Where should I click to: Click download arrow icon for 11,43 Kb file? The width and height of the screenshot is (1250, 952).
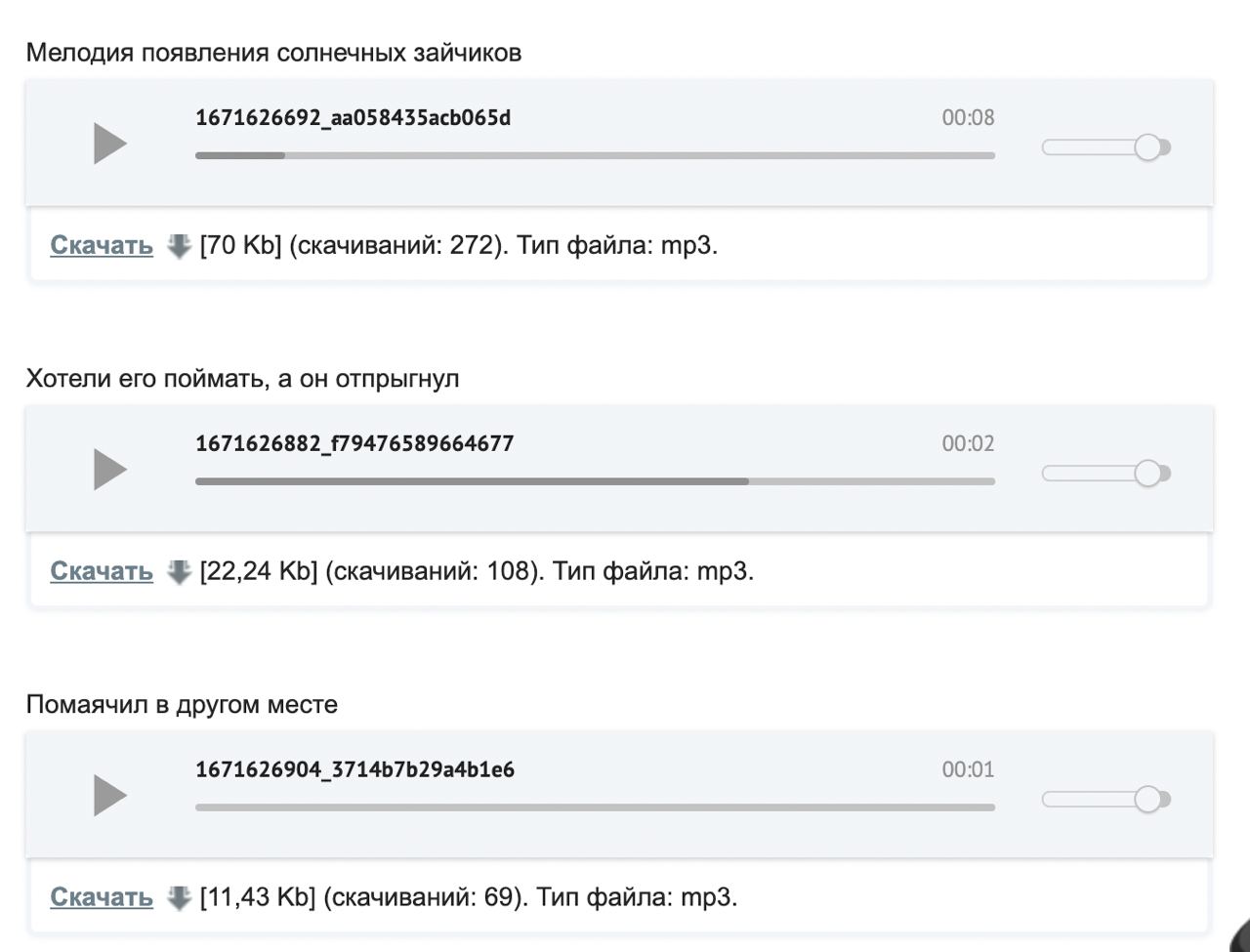pyautogui.click(x=179, y=898)
